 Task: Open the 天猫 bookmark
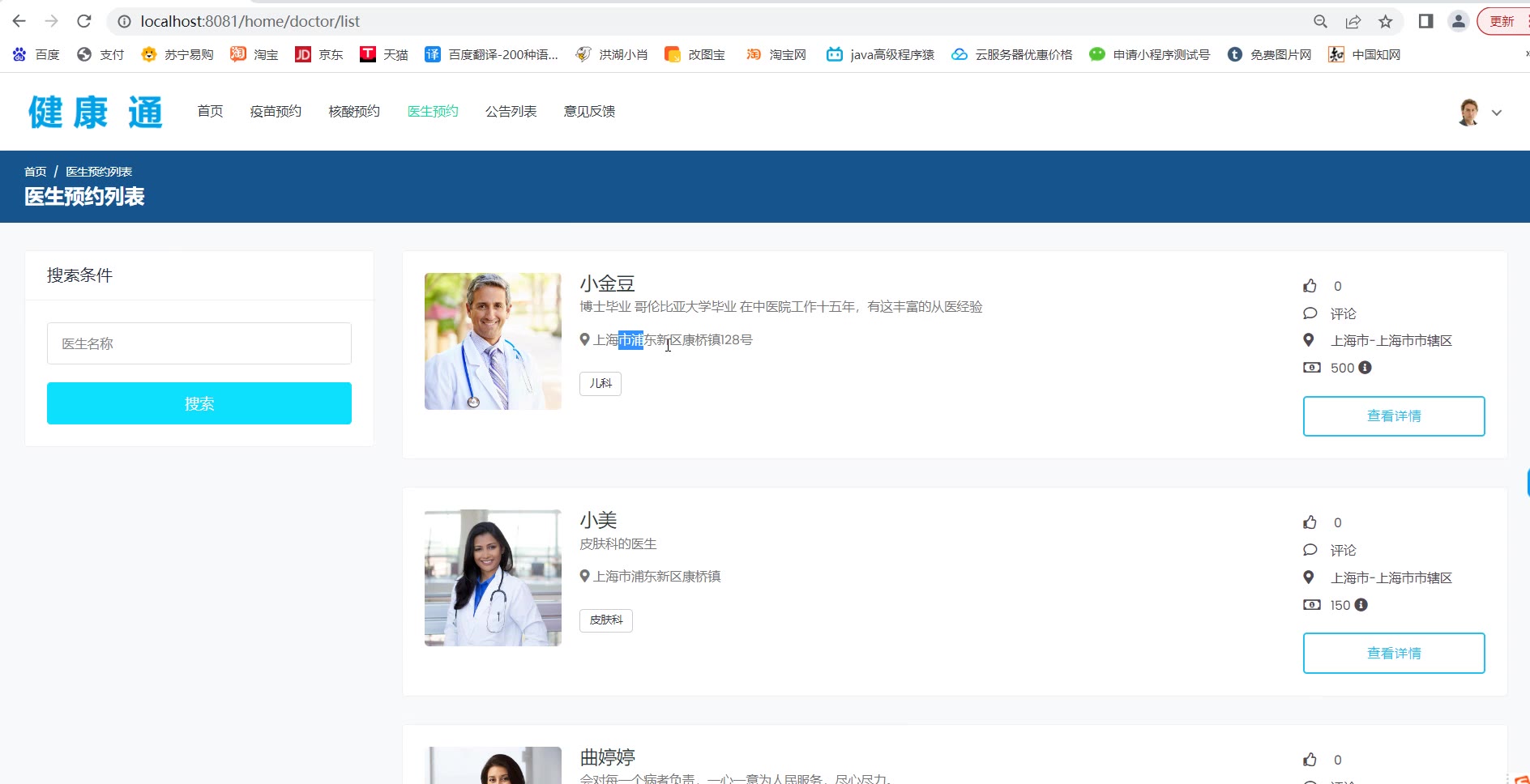(384, 54)
